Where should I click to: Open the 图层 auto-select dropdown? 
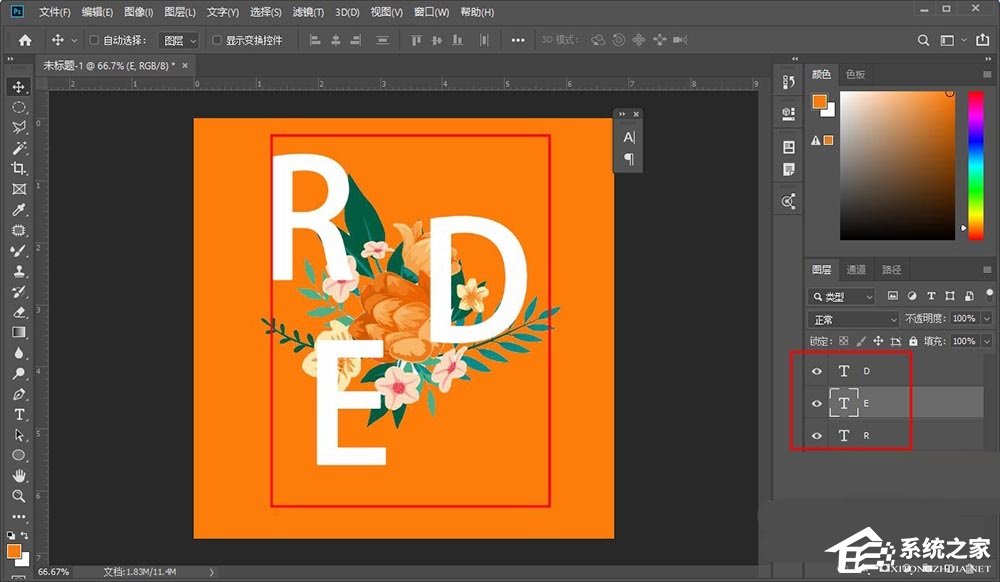[178, 40]
